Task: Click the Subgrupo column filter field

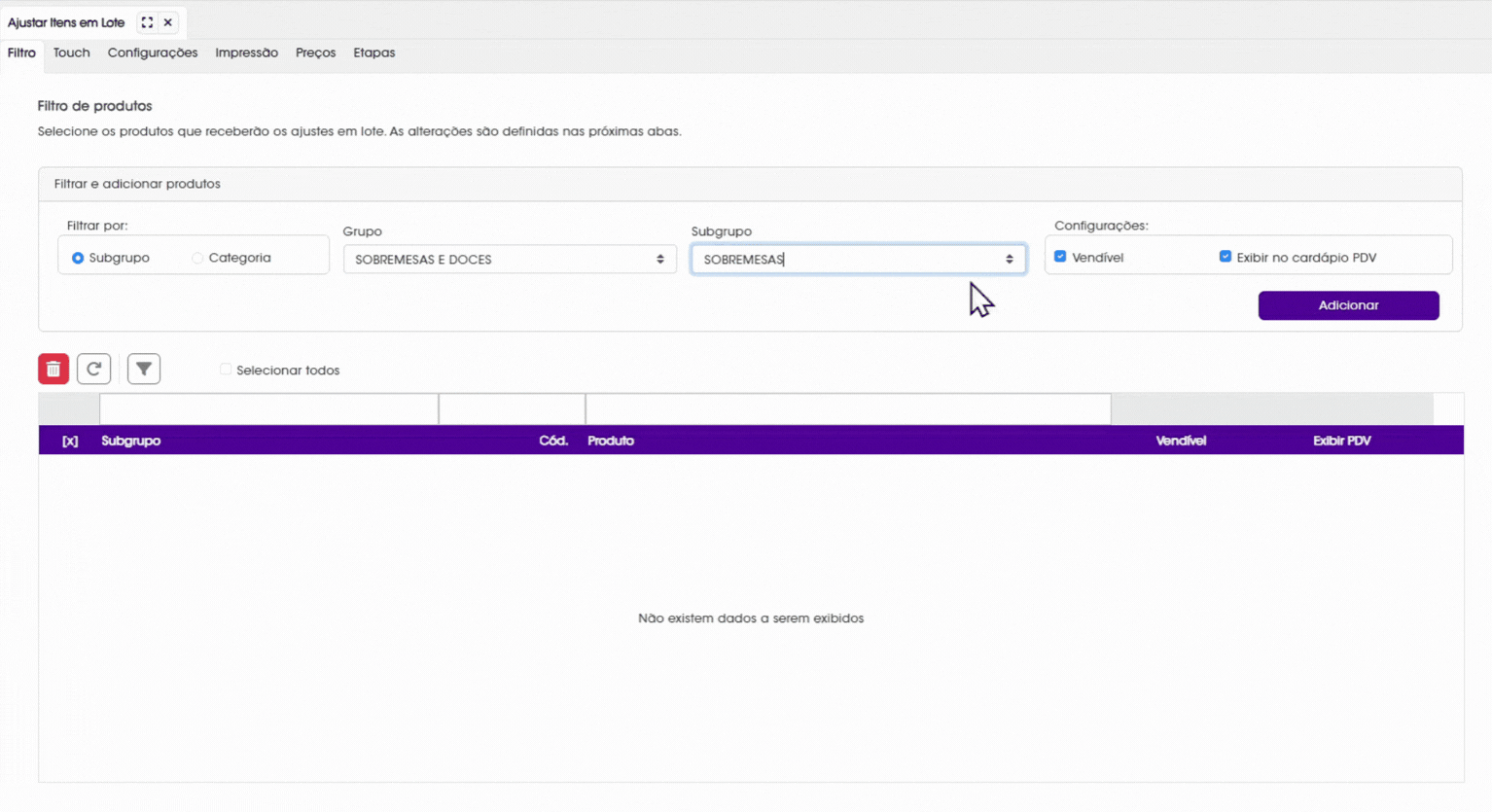Action: coord(268,409)
